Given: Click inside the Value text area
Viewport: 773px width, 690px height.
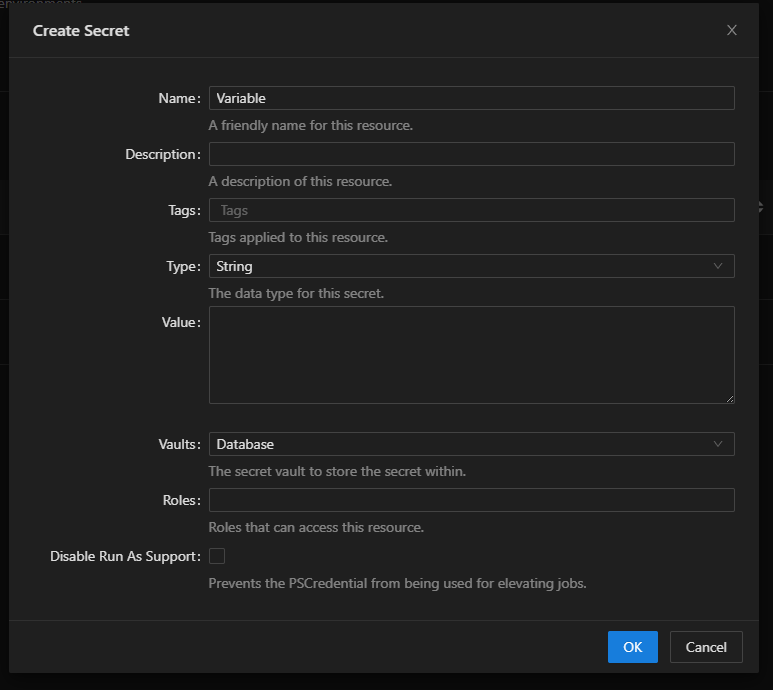Looking at the screenshot, I should coord(471,355).
